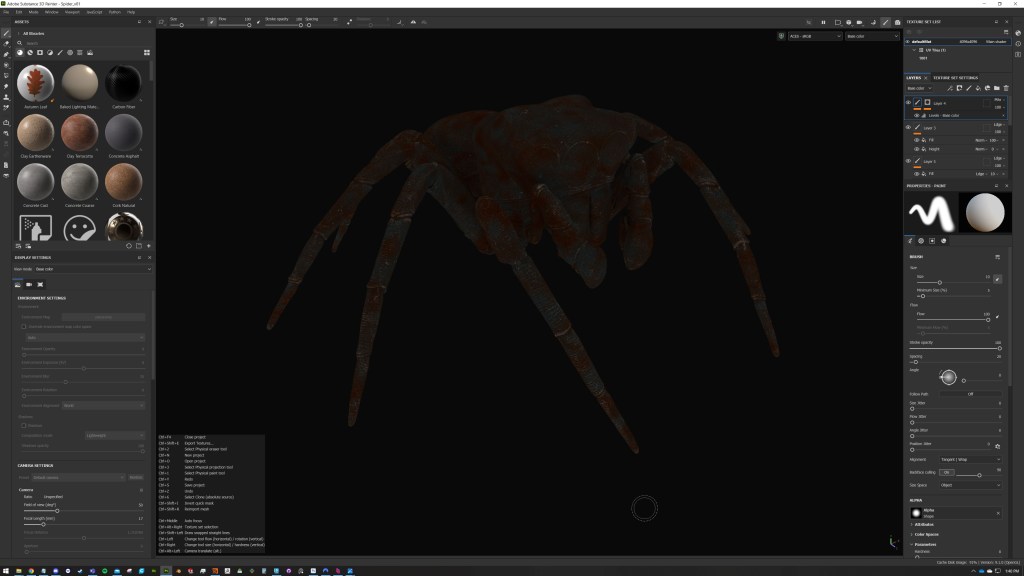The height and width of the screenshot is (576, 1024).
Task: Open the Autumn Leaf material
Action: pyautogui.click(x=36, y=83)
